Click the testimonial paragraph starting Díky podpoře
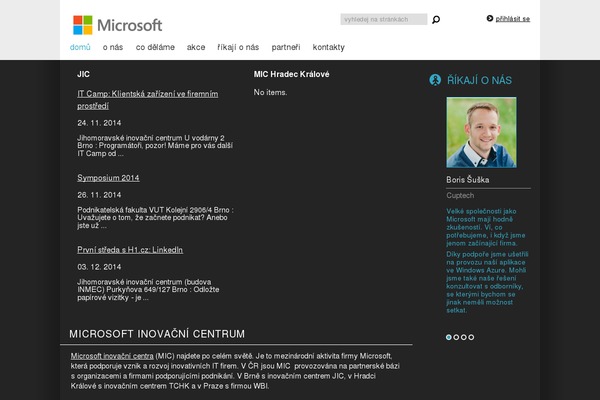600x400 pixels. [487, 282]
